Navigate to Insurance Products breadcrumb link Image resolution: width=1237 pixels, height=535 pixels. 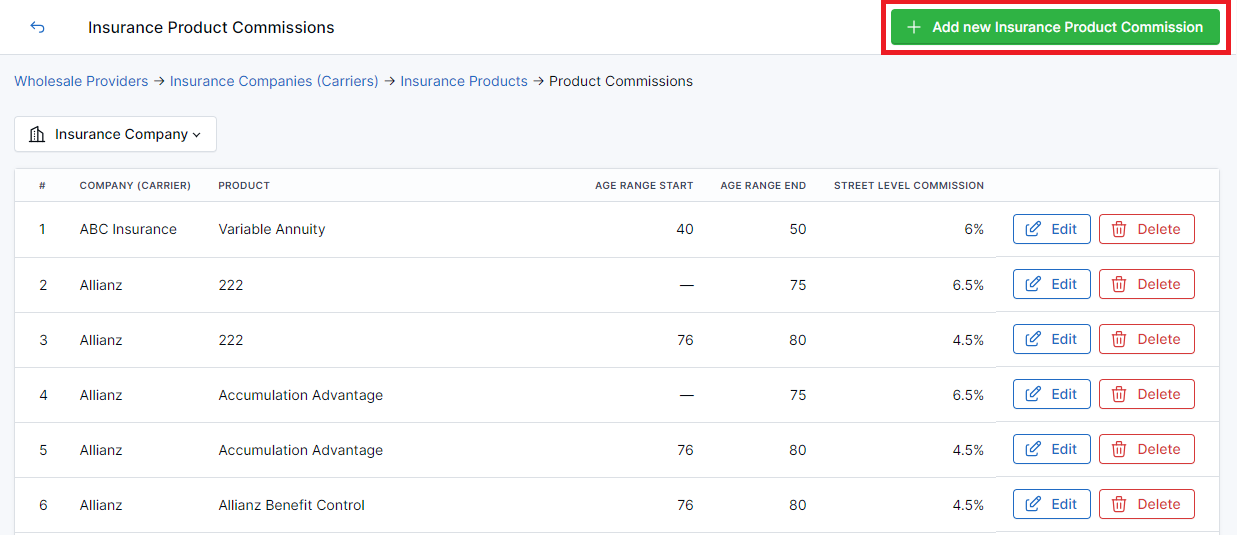point(464,81)
